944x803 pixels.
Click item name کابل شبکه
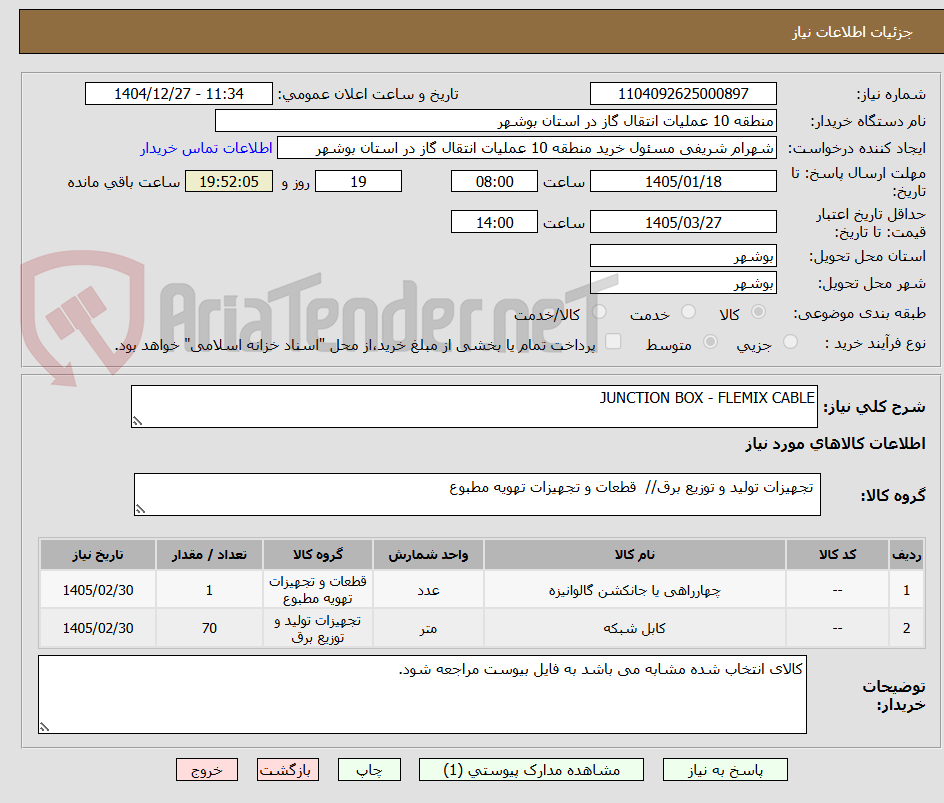635,628
